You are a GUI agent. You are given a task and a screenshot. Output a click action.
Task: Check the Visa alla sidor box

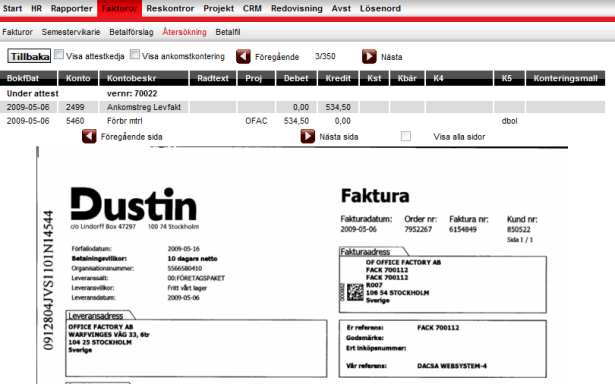point(406,136)
